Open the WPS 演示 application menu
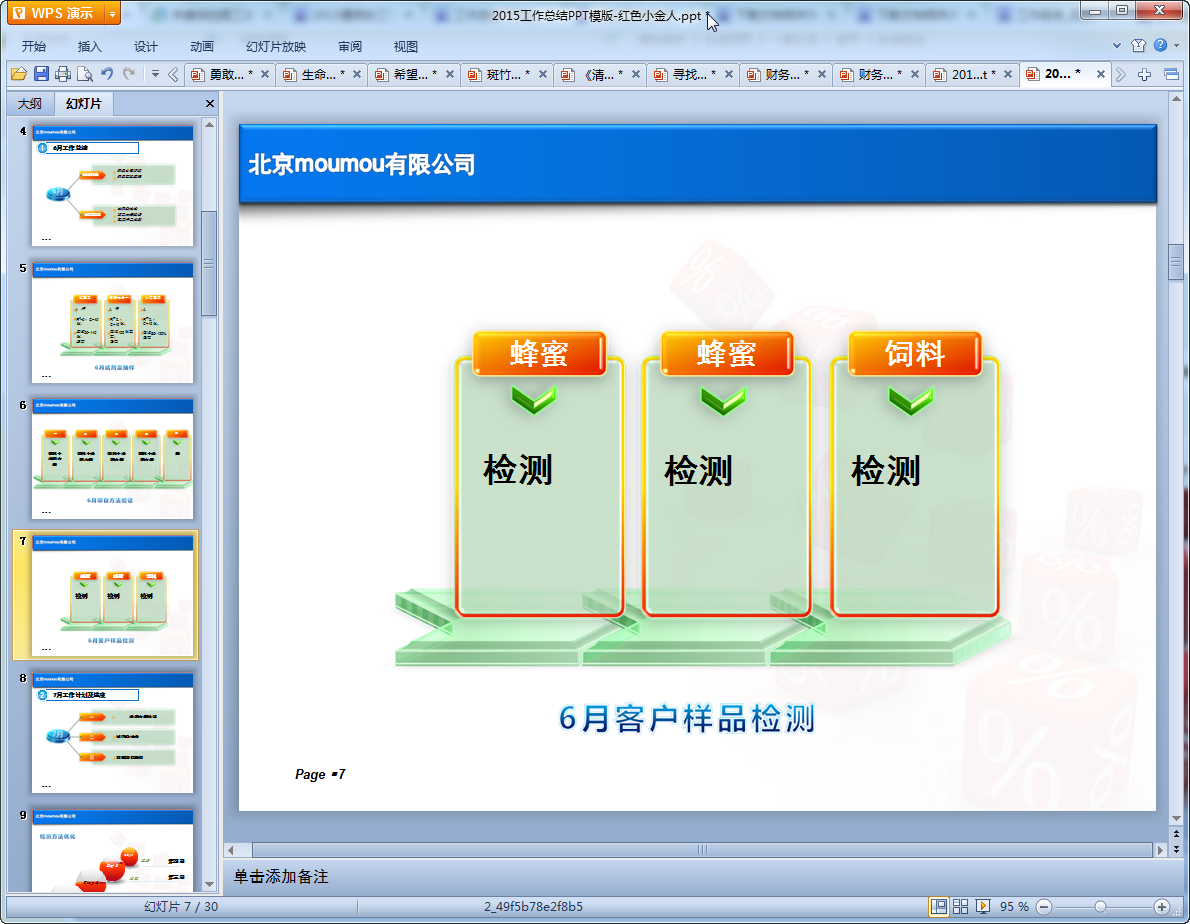This screenshot has width=1190, height=924. coord(55,13)
